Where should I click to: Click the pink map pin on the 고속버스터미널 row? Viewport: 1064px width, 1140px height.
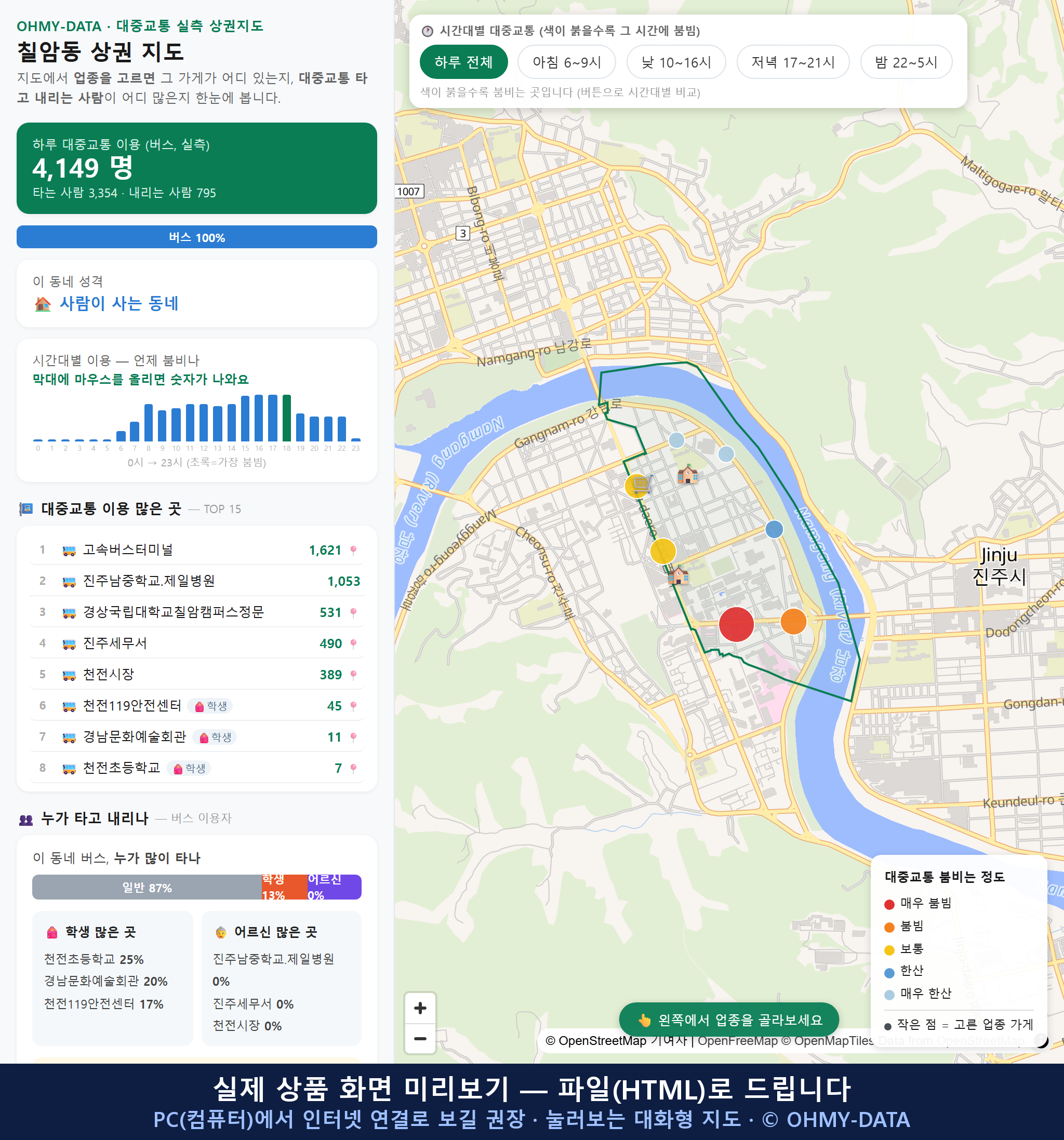tap(353, 551)
